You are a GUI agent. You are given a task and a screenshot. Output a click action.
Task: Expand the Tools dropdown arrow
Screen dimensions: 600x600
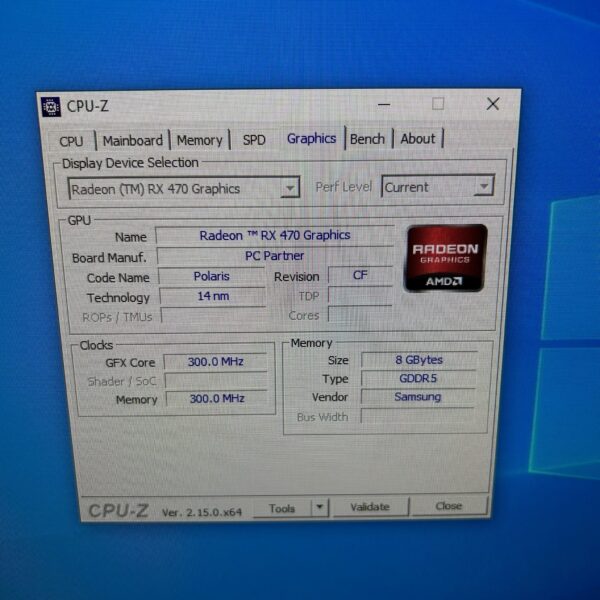pos(320,507)
